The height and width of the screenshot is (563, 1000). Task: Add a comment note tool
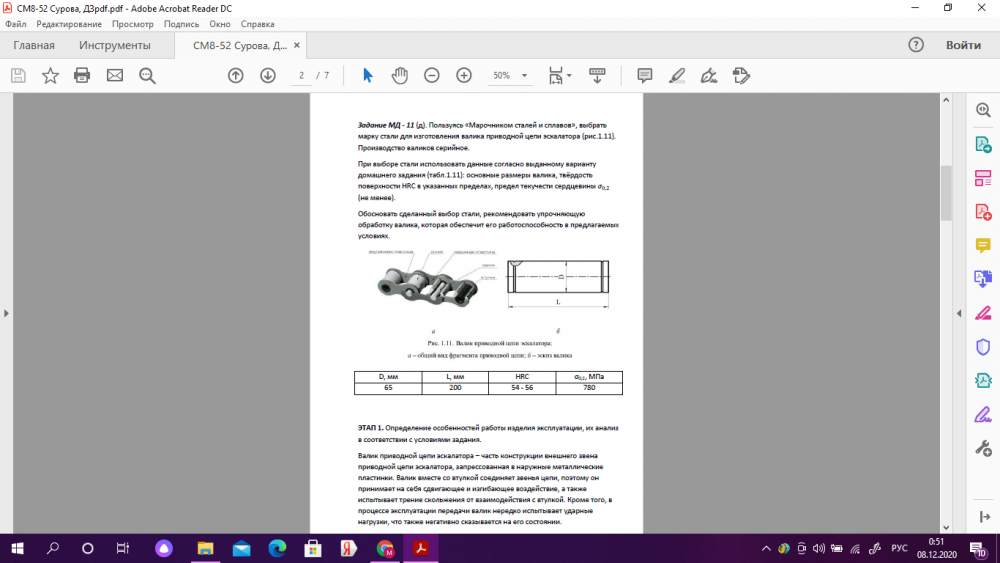pos(645,75)
